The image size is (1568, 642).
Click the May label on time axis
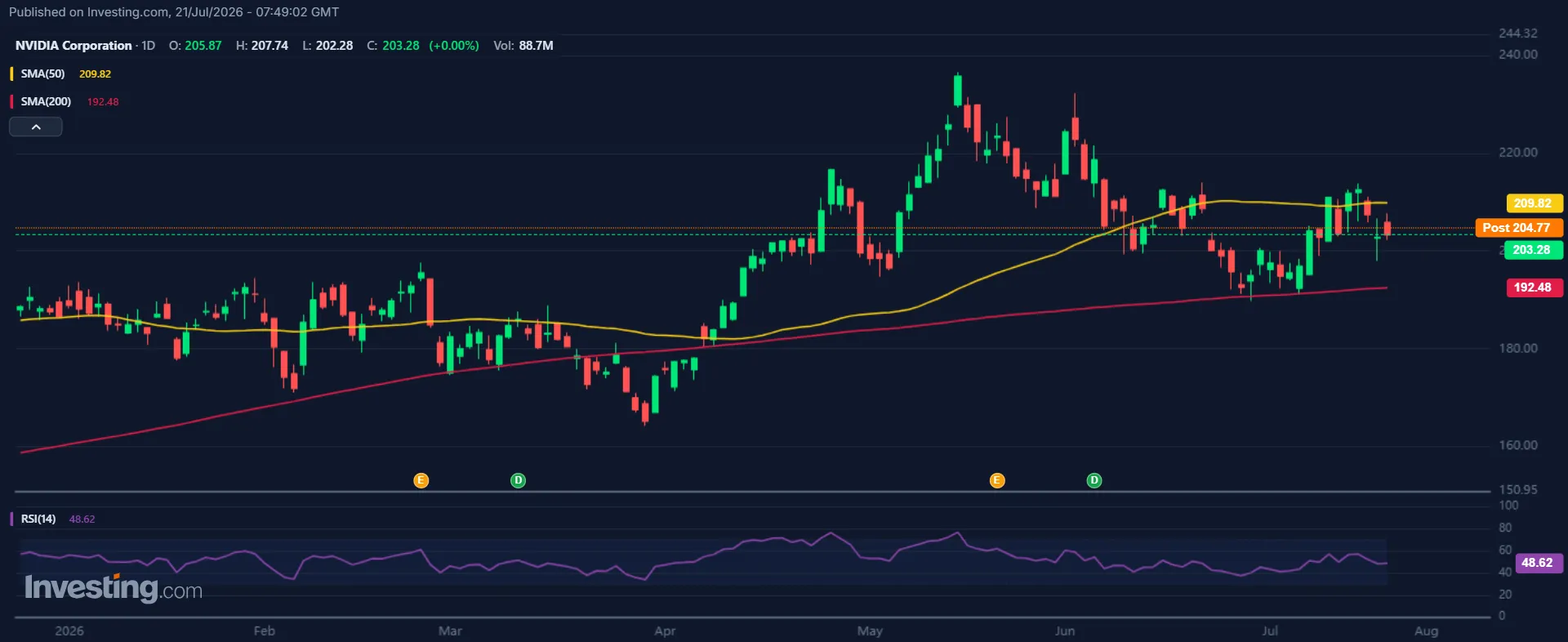point(870,631)
